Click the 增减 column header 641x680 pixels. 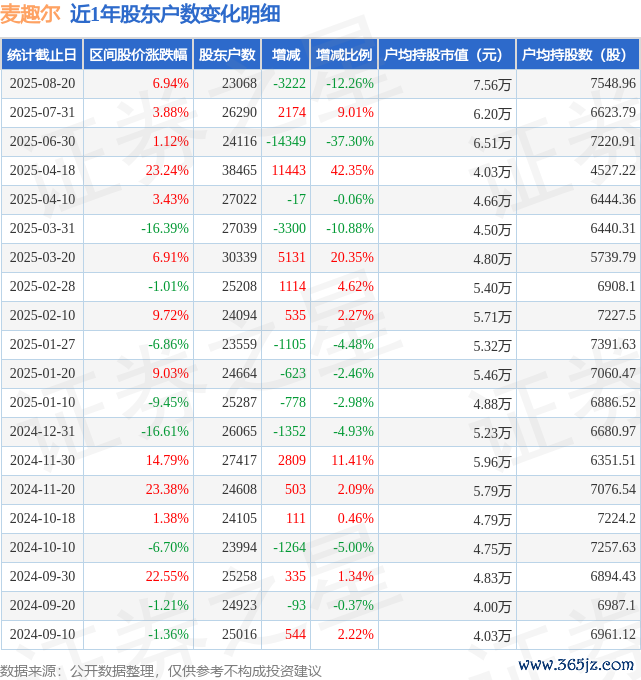click(x=286, y=55)
